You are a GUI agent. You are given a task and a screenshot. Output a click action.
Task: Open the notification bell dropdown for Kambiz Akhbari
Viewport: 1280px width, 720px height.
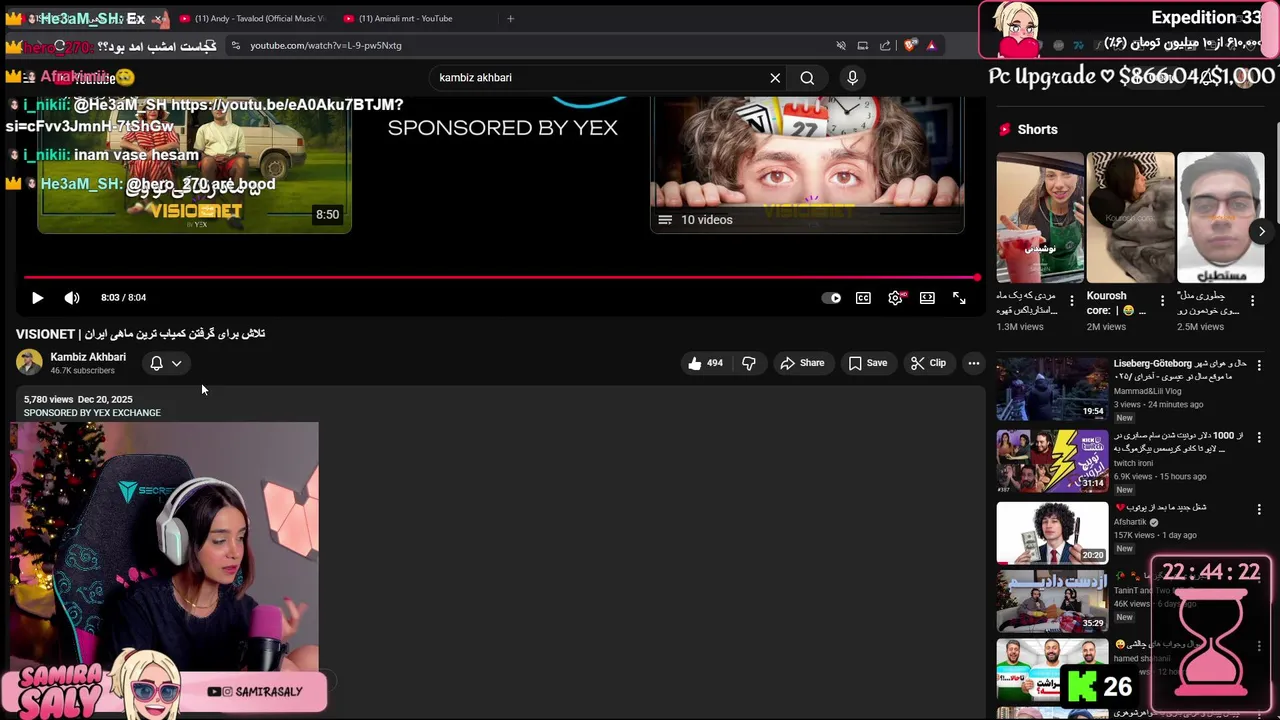(165, 363)
